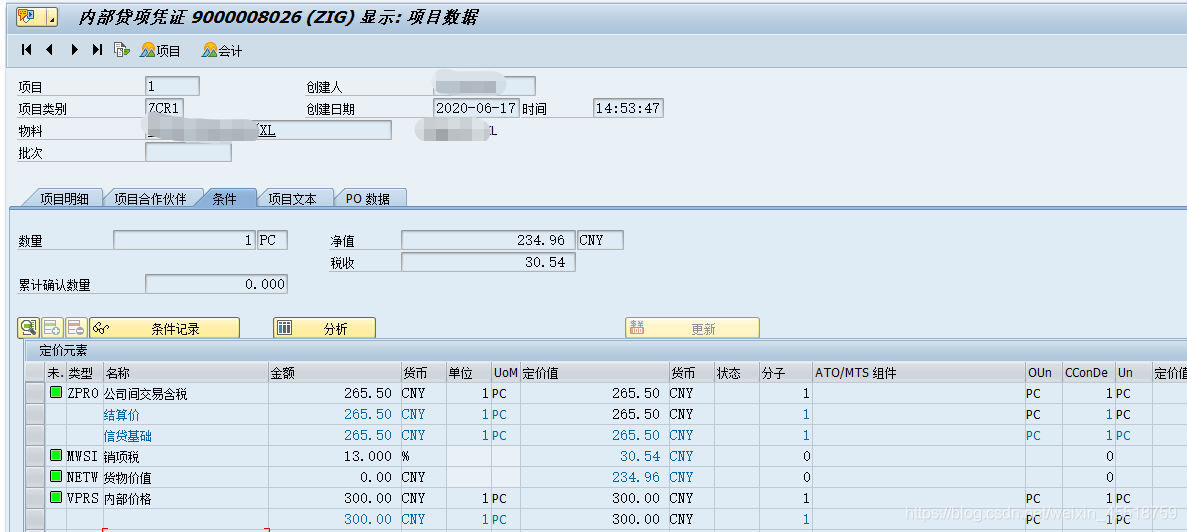The height and width of the screenshot is (532, 1187).
Task: Go to the next item arrow
Action: pyautogui.click(x=74, y=50)
